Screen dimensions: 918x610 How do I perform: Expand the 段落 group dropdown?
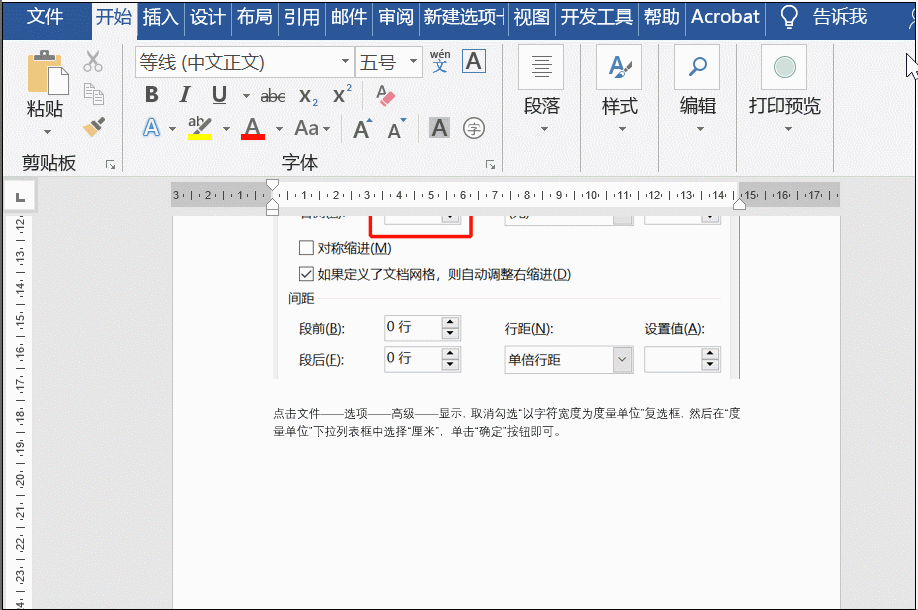544,129
